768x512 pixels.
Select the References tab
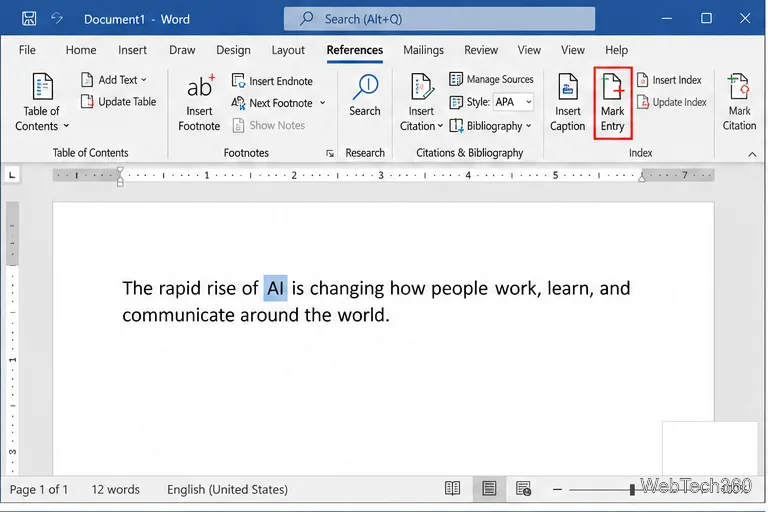(x=355, y=50)
